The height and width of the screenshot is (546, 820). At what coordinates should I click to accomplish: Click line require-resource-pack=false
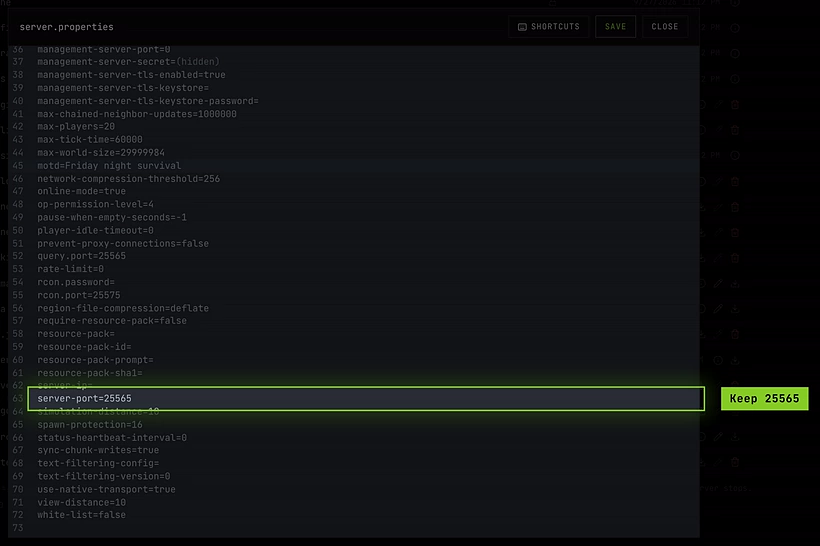[112, 321]
